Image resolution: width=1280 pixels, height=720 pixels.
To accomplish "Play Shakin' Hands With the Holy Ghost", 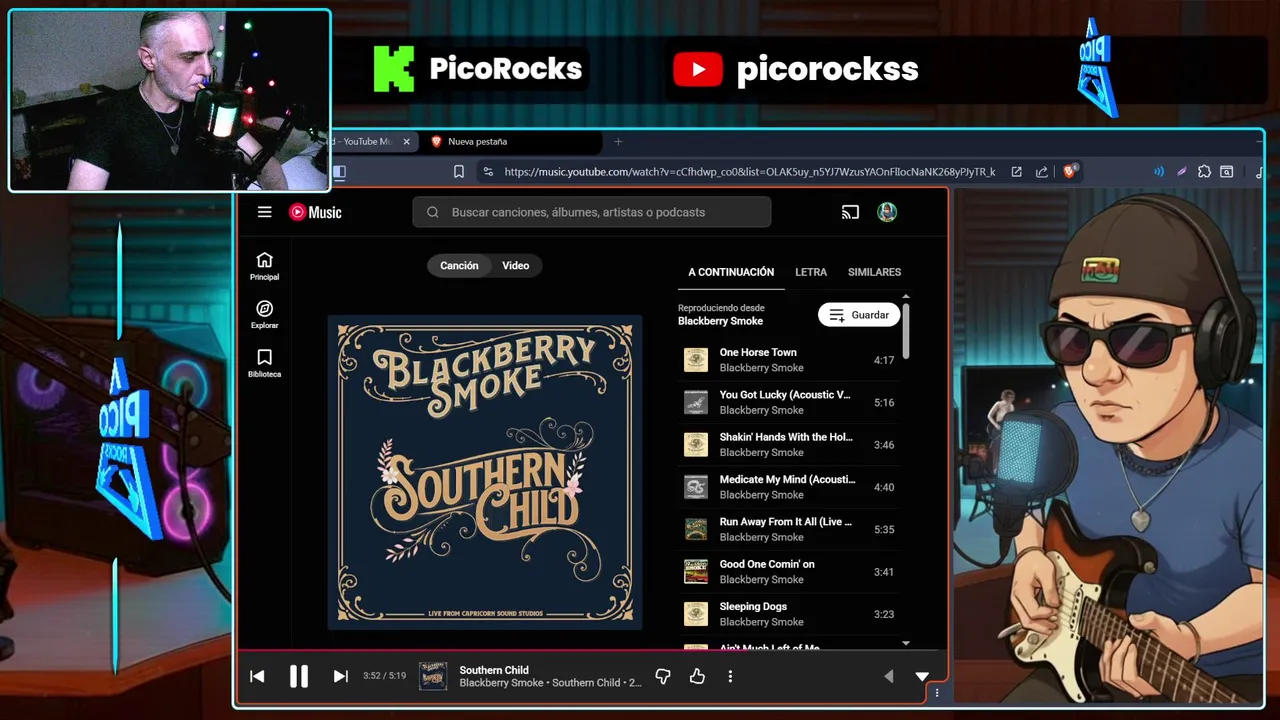I will click(788, 444).
